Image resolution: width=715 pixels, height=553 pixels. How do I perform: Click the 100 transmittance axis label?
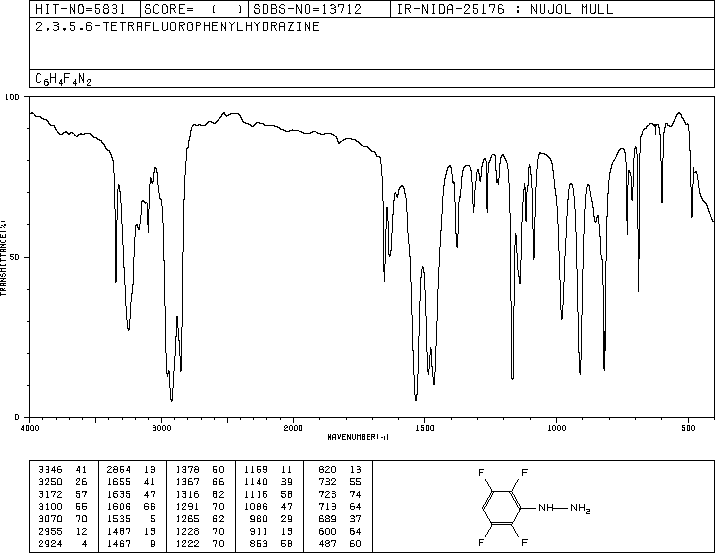(x=12, y=97)
